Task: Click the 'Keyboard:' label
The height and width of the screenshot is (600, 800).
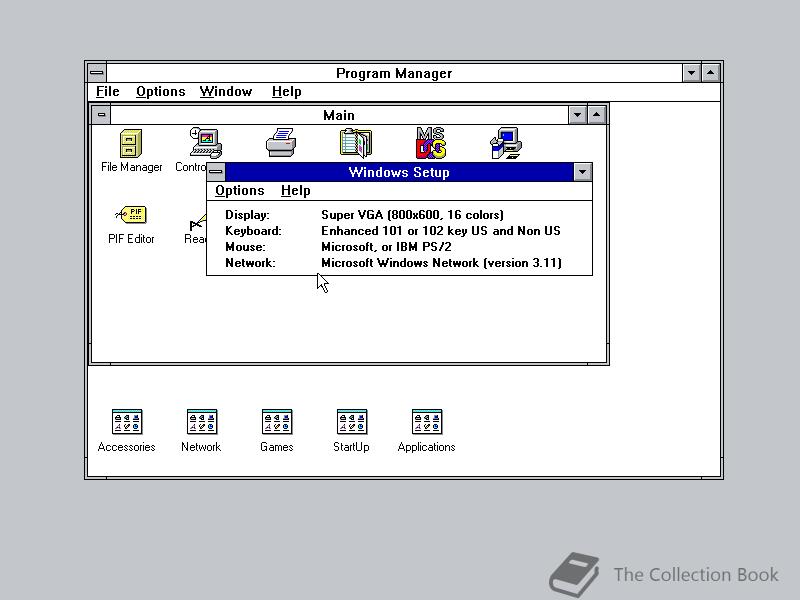Action: tap(253, 231)
